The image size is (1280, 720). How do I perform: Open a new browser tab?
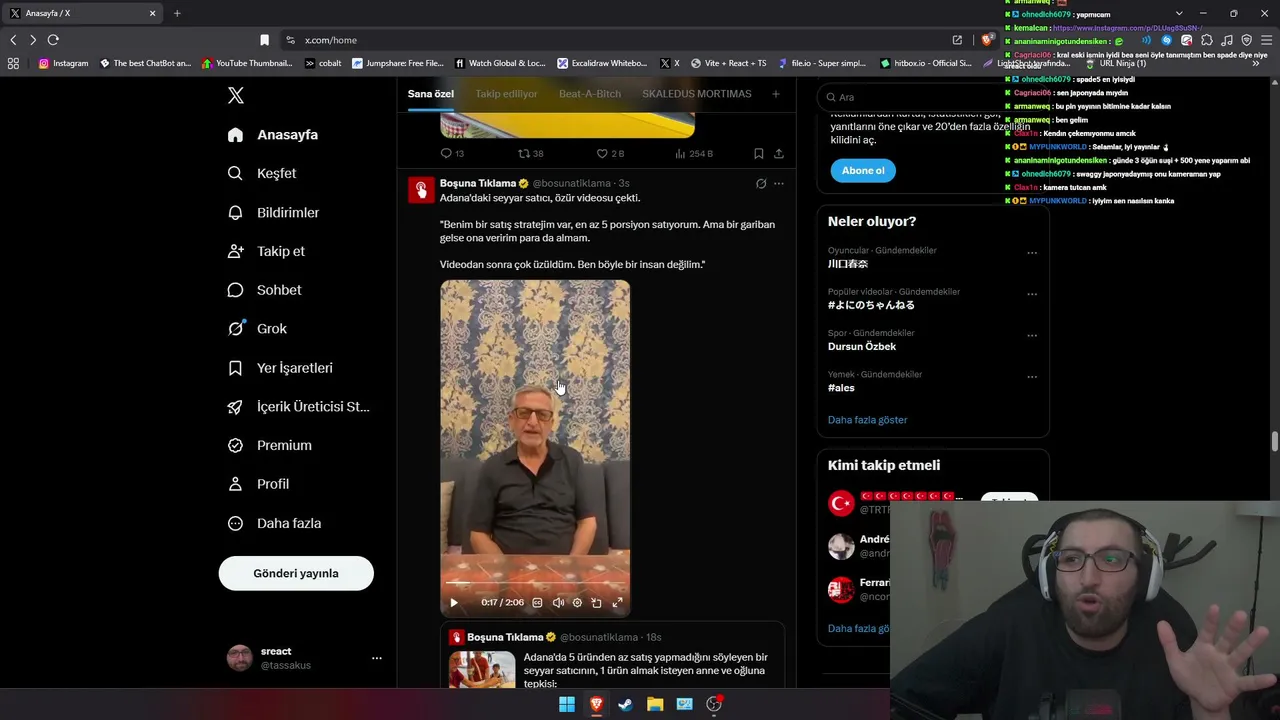click(x=177, y=13)
